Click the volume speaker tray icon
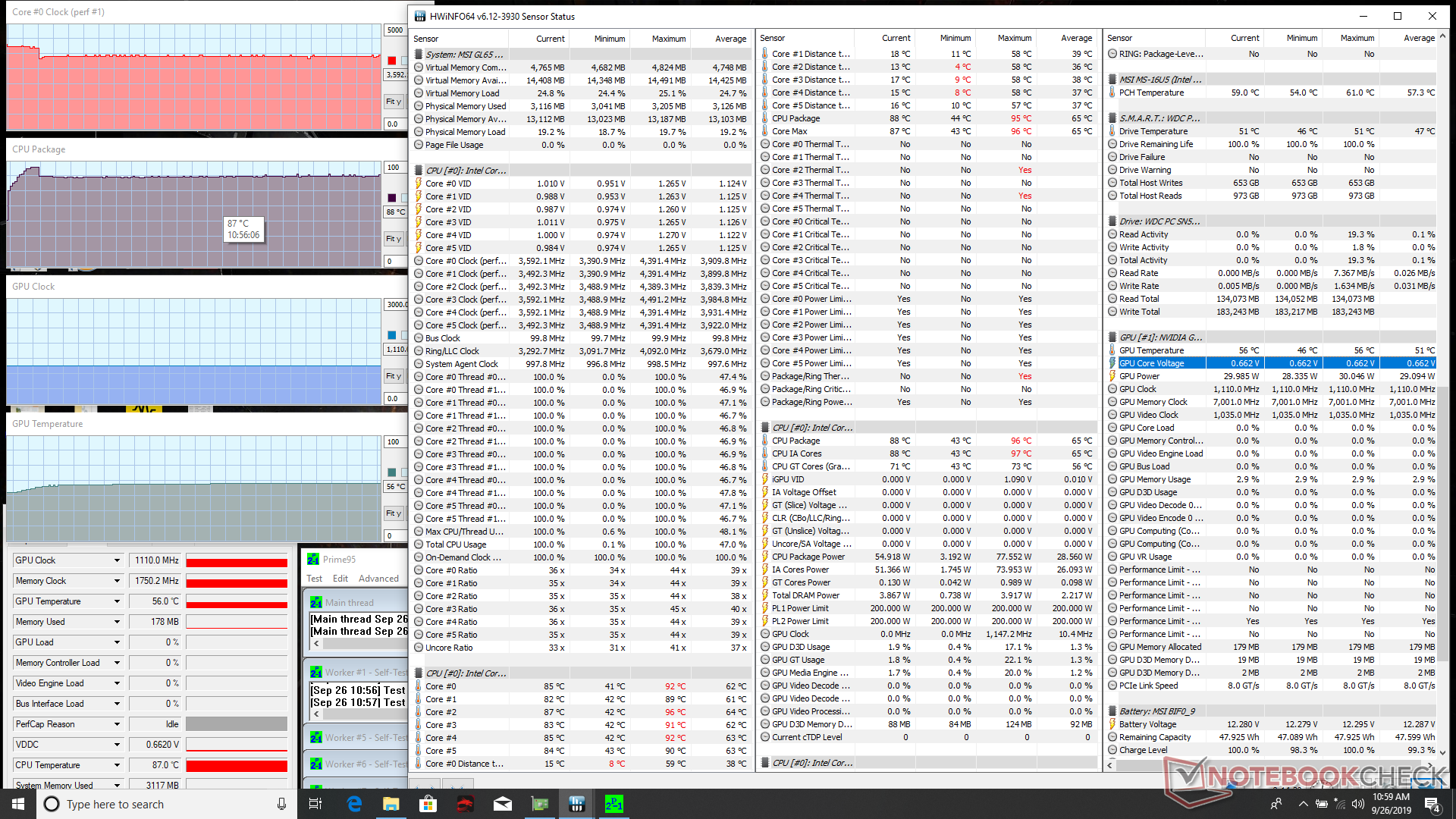Viewport: 1456px width, 819px height. (1357, 804)
